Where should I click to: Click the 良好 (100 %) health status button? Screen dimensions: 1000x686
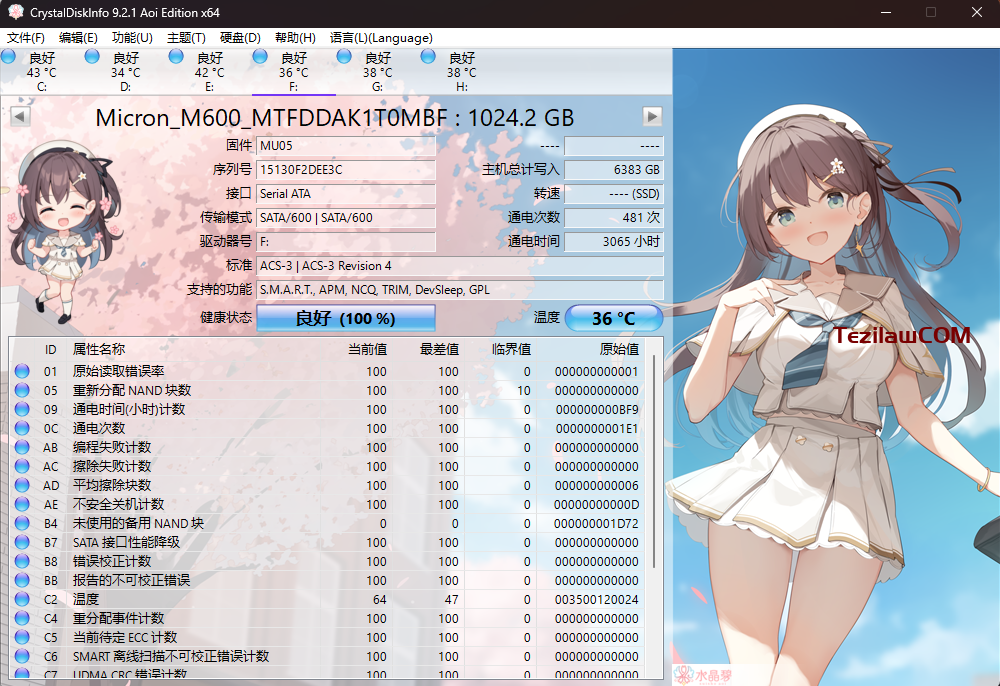point(346,317)
